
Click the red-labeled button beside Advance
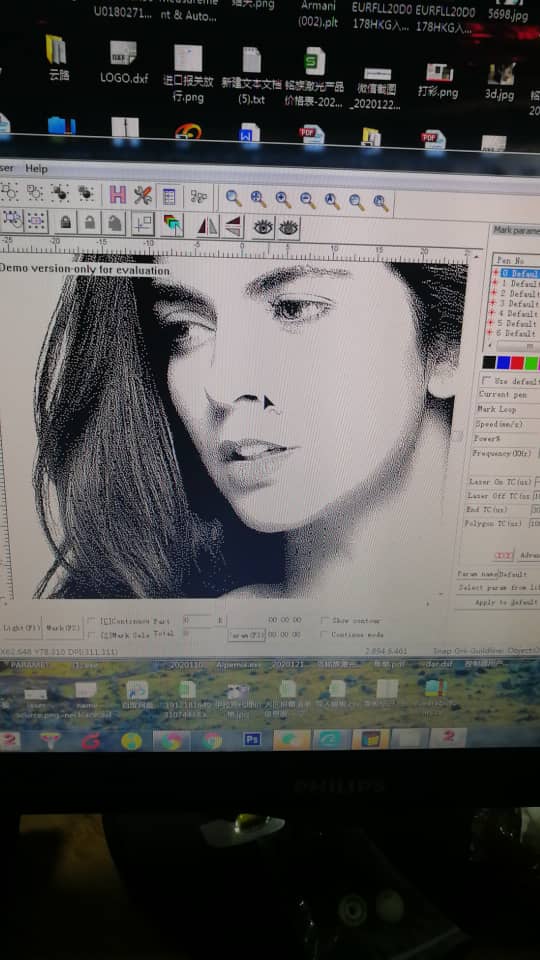pyautogui.click(x=503, y=555)
